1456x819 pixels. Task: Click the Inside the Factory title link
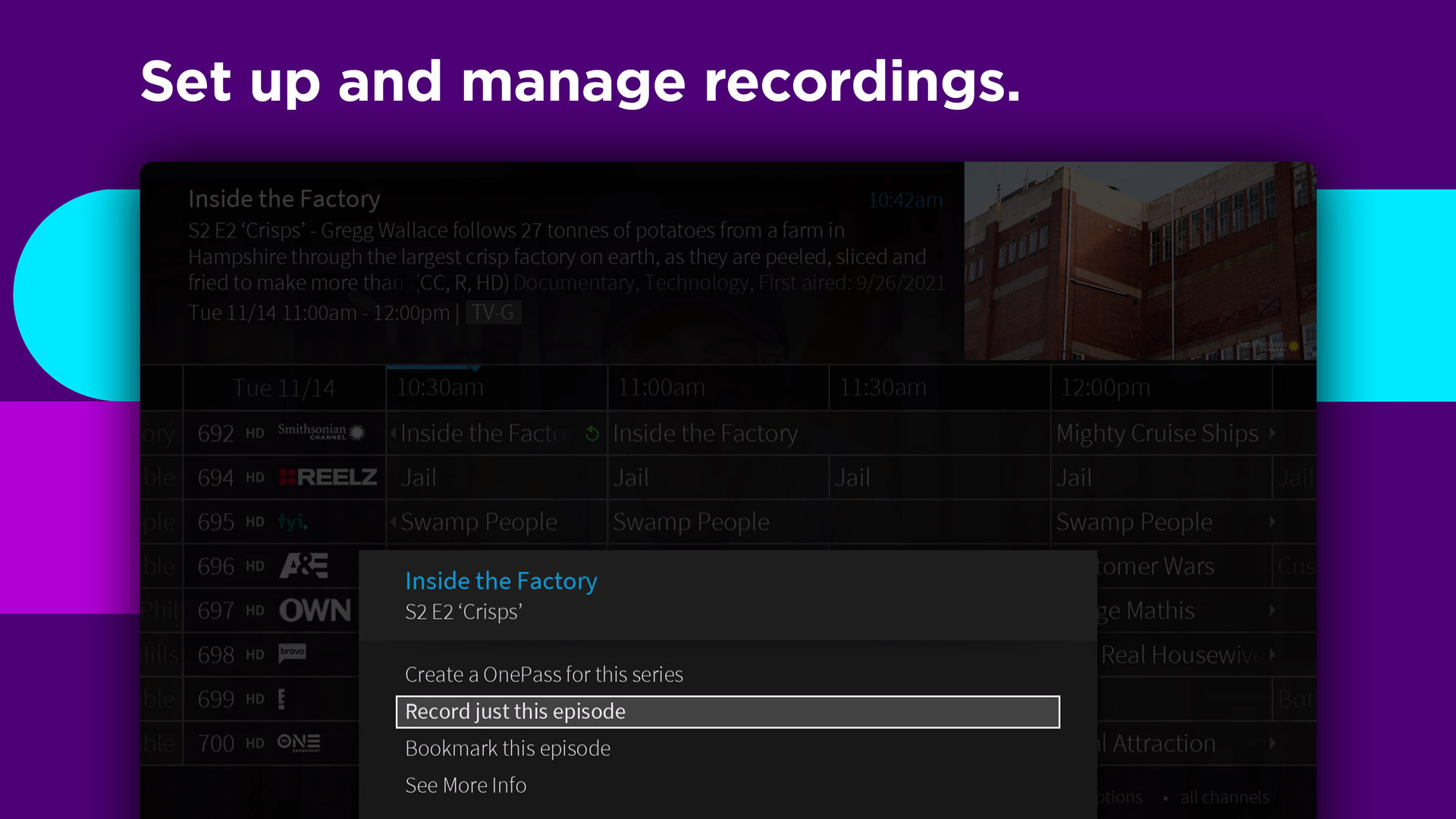click(501, 581)
